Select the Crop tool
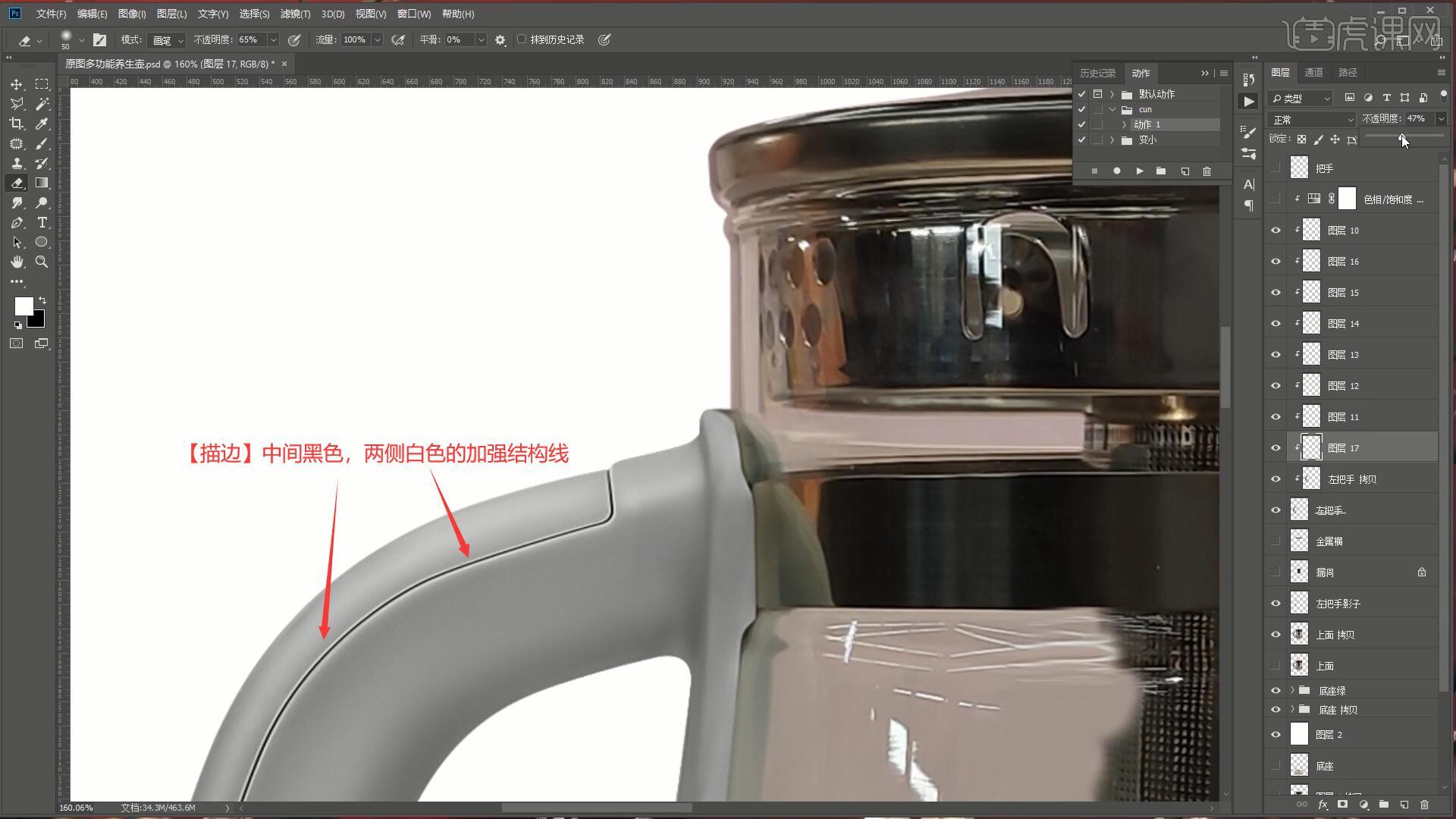 point(17,124)
